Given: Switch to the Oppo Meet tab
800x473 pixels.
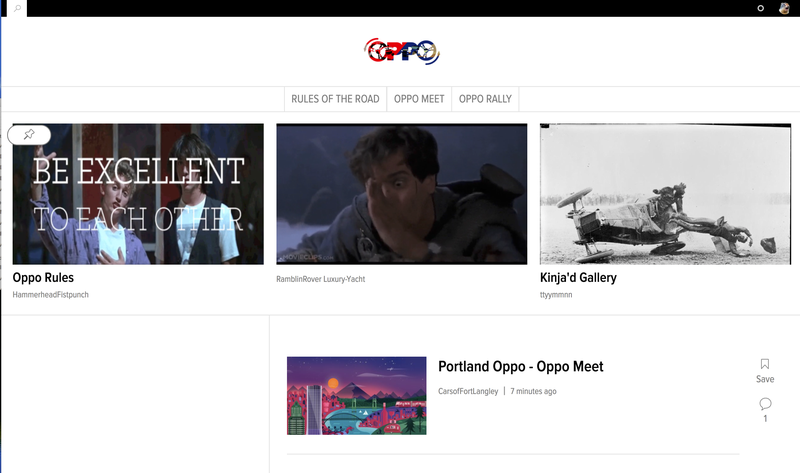Looking at the screenshot, I should click(x=419, y=99).
